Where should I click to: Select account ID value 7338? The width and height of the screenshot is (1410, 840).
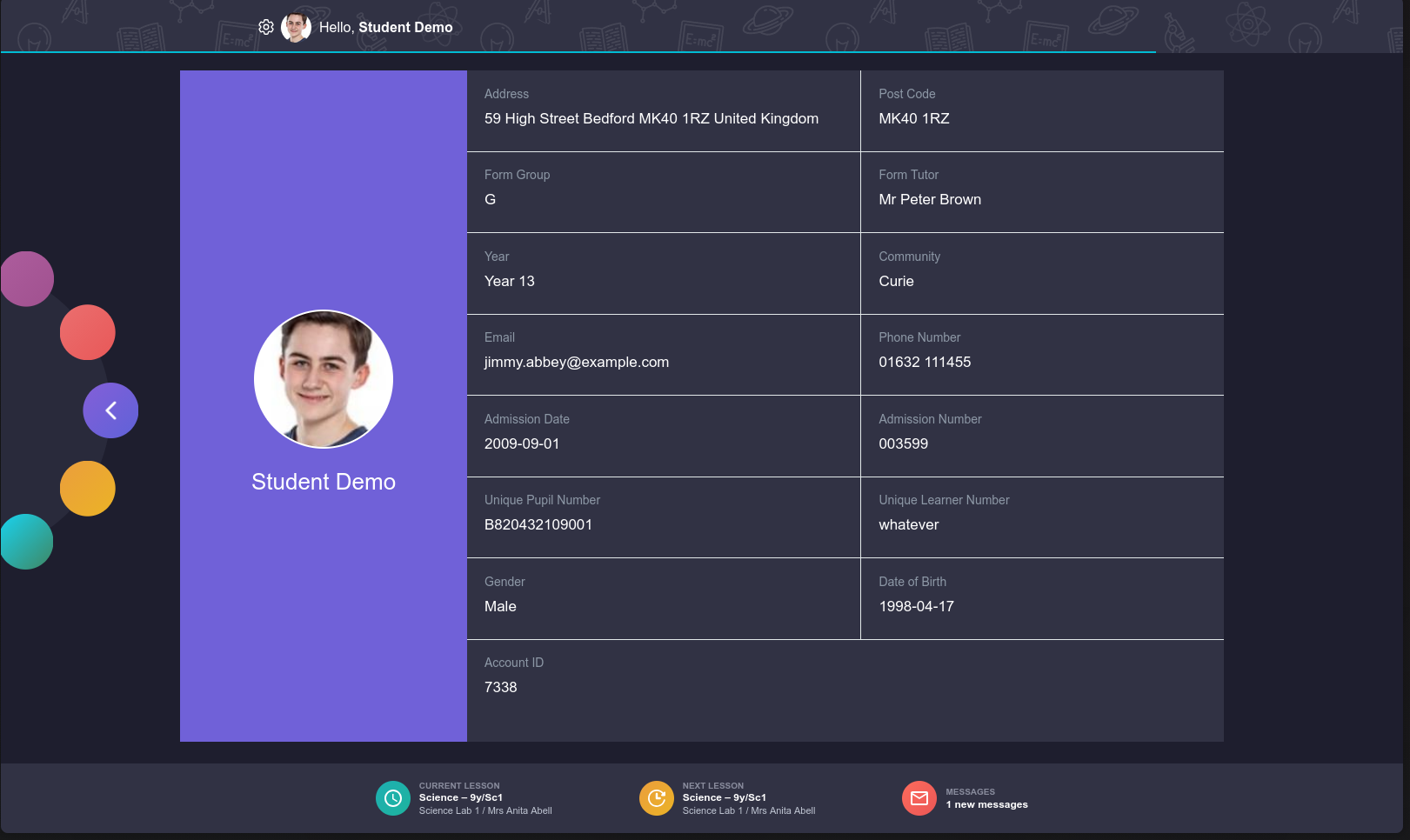pos(501,687)
